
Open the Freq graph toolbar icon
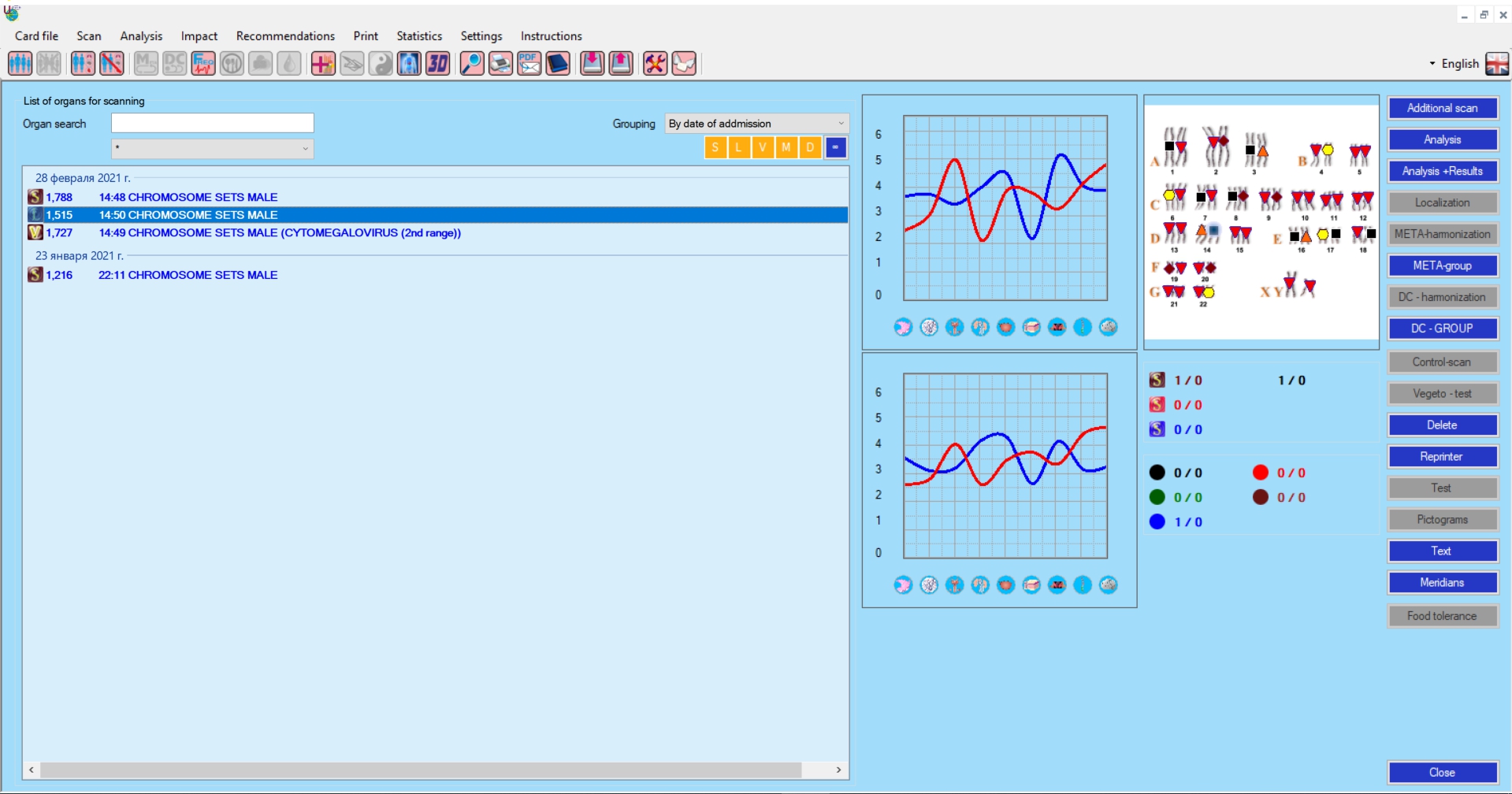pos(203,63)
